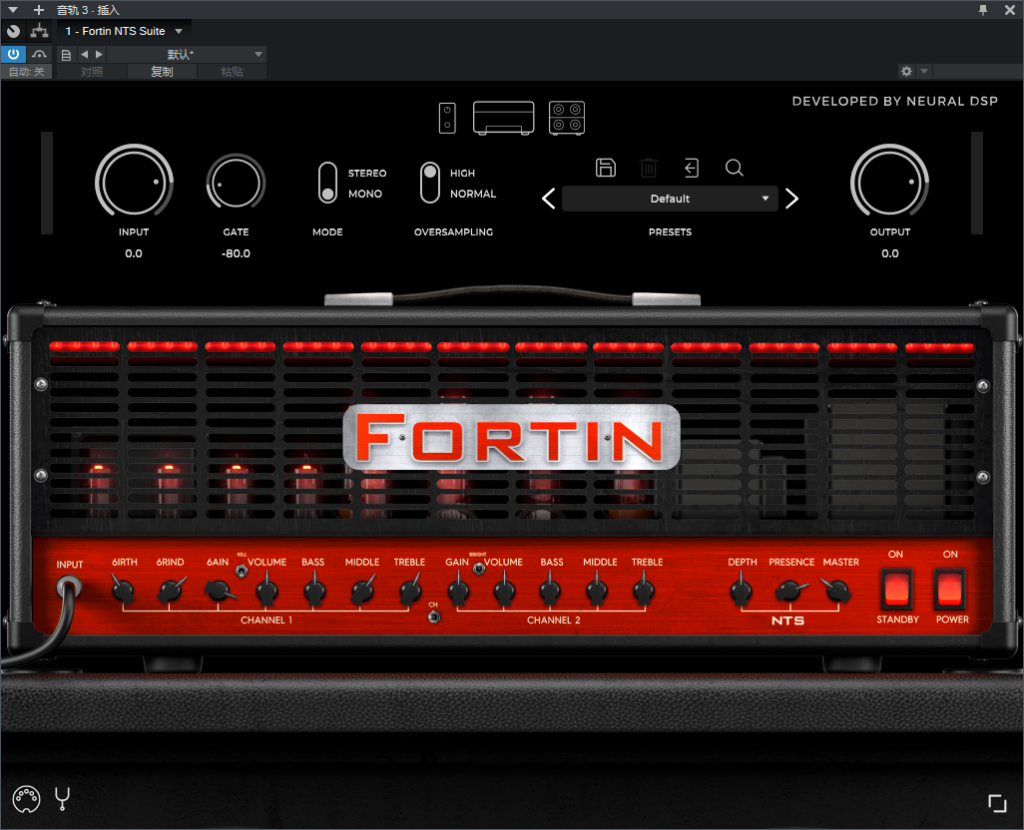The width and height of the screenshot is (1024, 830).
Task: Click the Output value 0.0
Action: (889, 253)
